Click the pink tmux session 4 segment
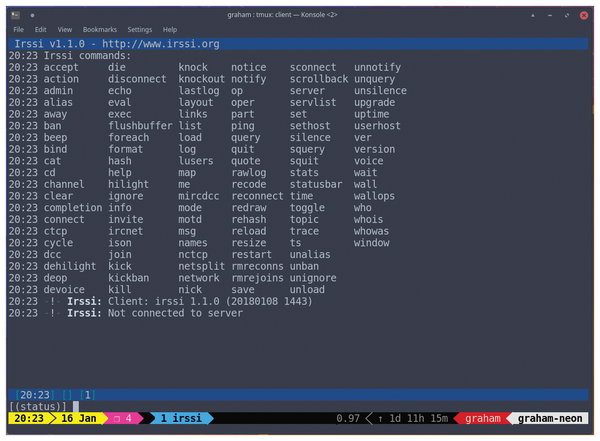The image size is (600, 441). (x=123, y=418)
